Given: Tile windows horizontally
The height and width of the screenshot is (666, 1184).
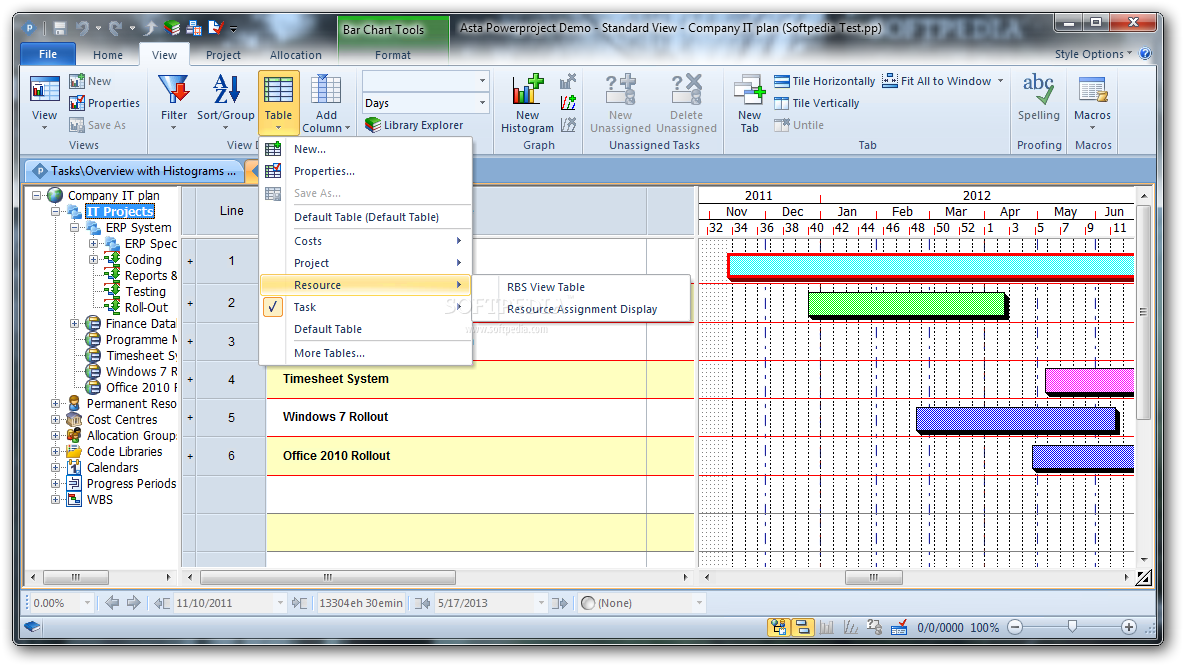Looking at the screenshot, I should (x=824, y=81).
